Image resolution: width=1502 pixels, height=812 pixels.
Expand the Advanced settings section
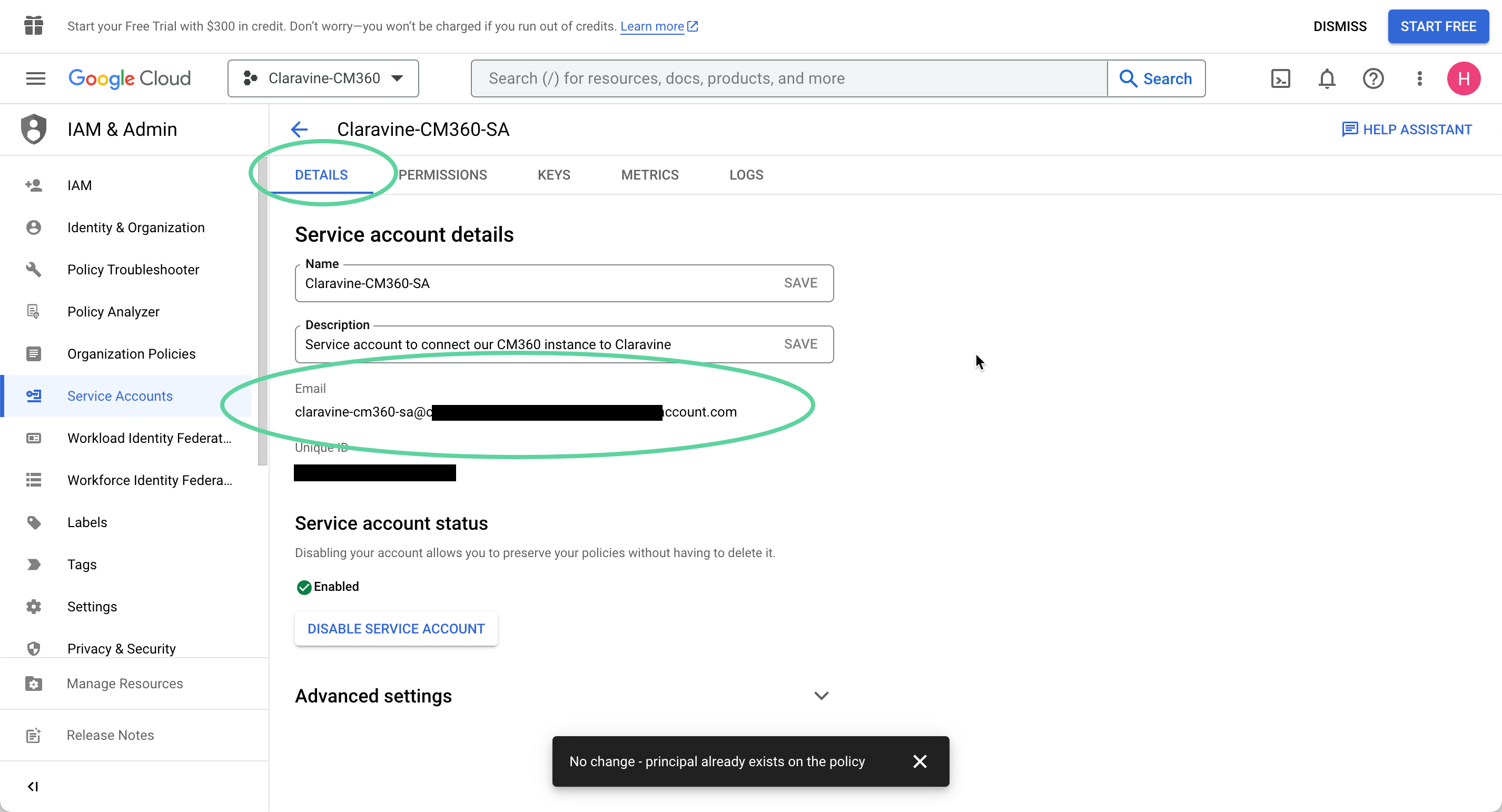pos(821,696)
